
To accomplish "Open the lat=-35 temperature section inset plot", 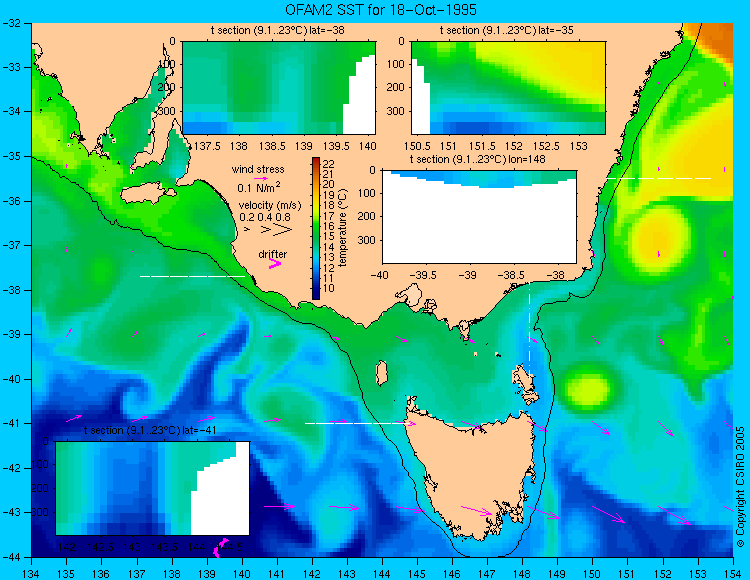I will (x=508, y=88).
